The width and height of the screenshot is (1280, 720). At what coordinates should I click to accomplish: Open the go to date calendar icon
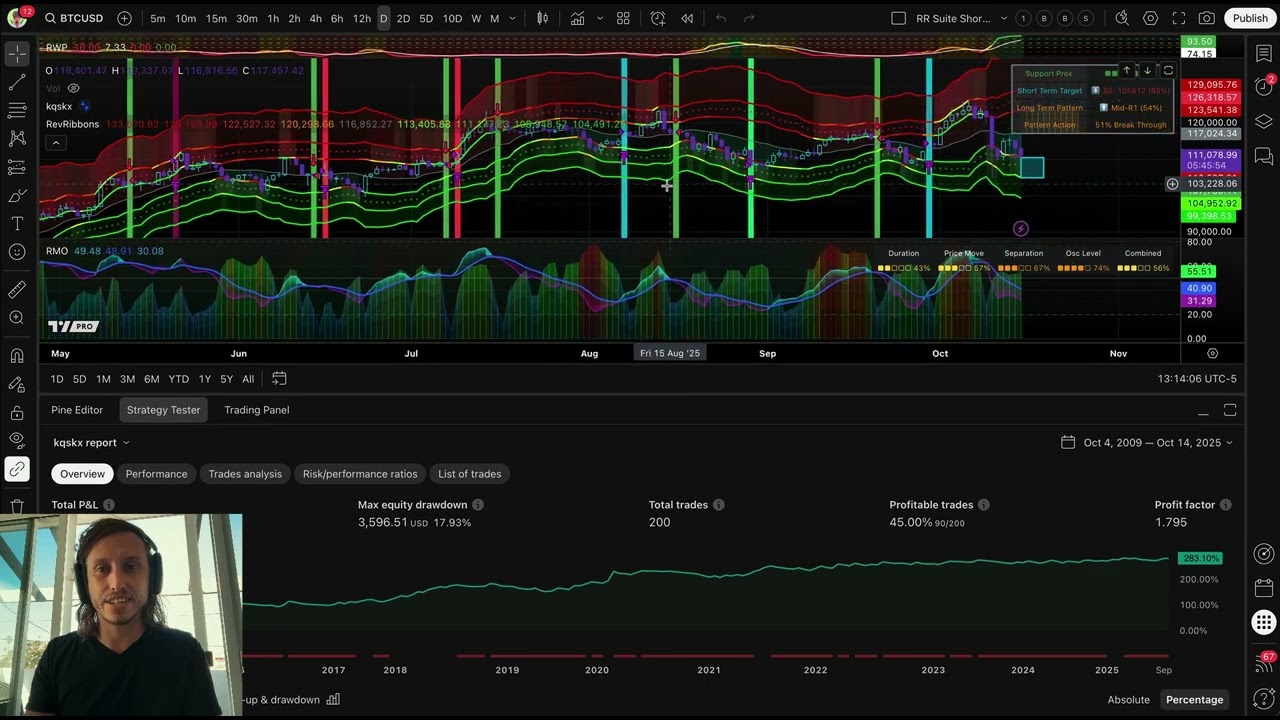coord(279,378)
